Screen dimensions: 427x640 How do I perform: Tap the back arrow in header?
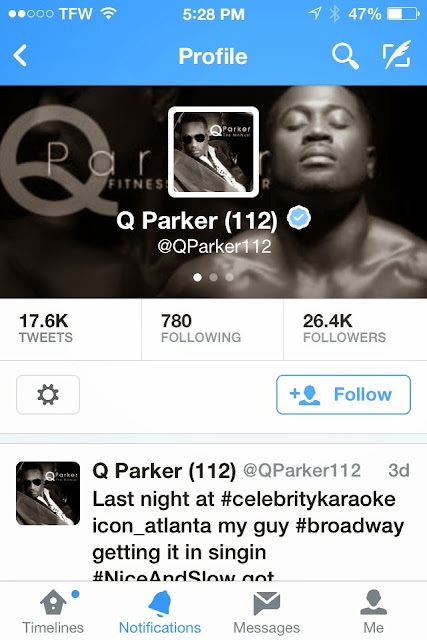tap(20, 56)
